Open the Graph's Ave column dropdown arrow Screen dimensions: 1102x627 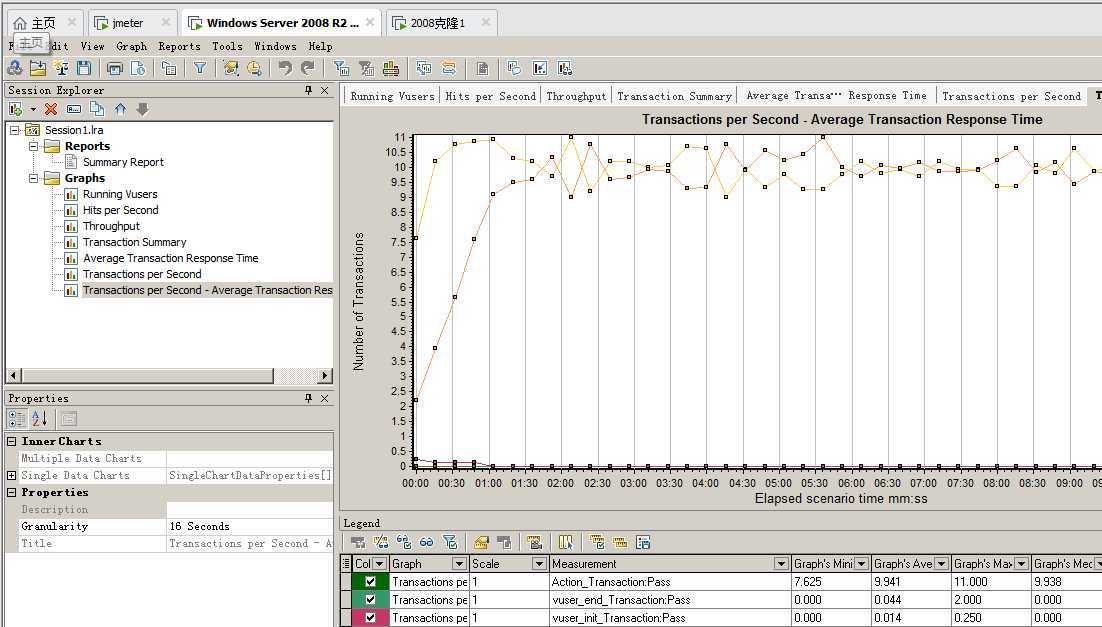pos(941,564)
